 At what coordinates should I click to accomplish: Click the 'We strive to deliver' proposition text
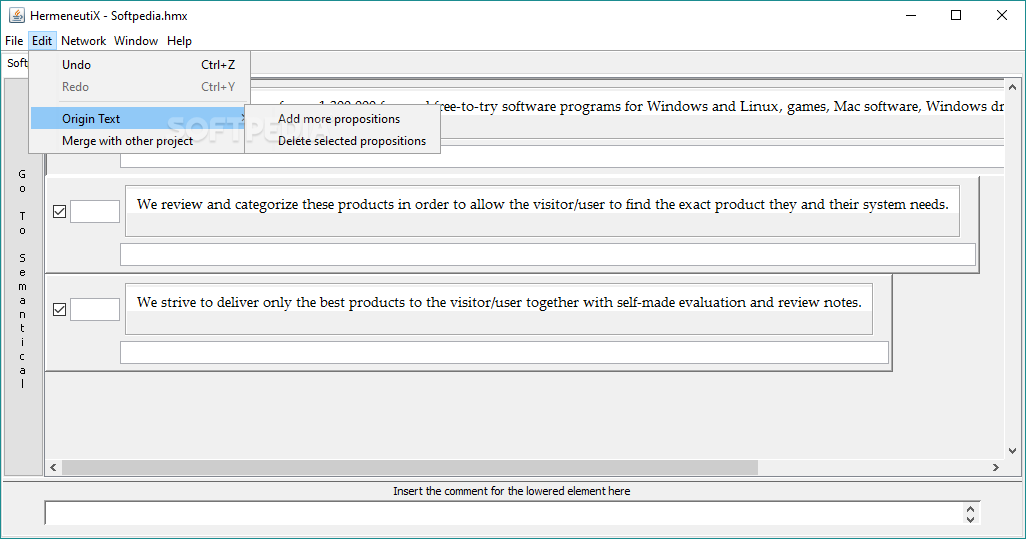(499, 303)
